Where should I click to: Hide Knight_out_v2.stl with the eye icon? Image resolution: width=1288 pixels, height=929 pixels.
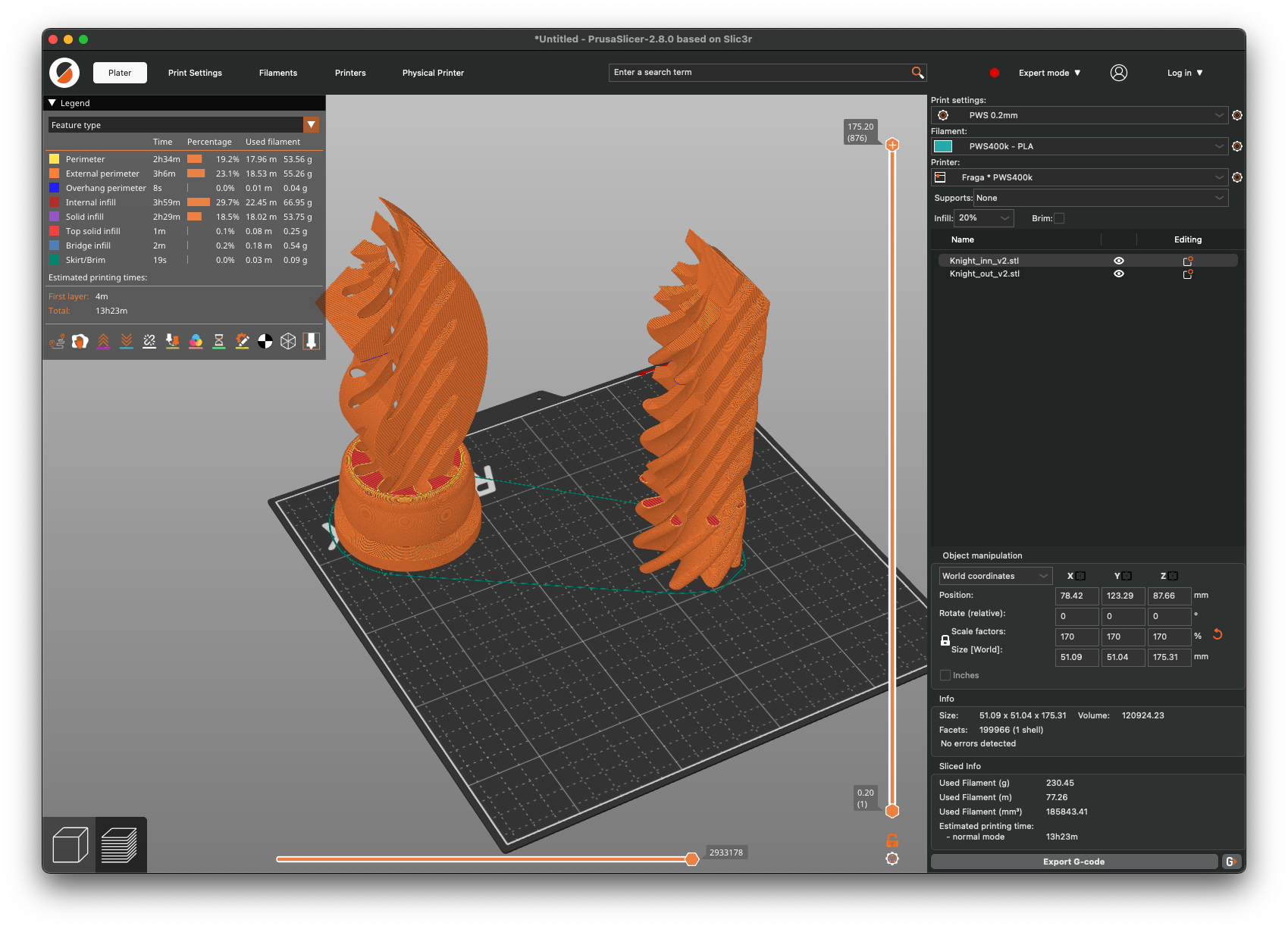pos(1119,274)
